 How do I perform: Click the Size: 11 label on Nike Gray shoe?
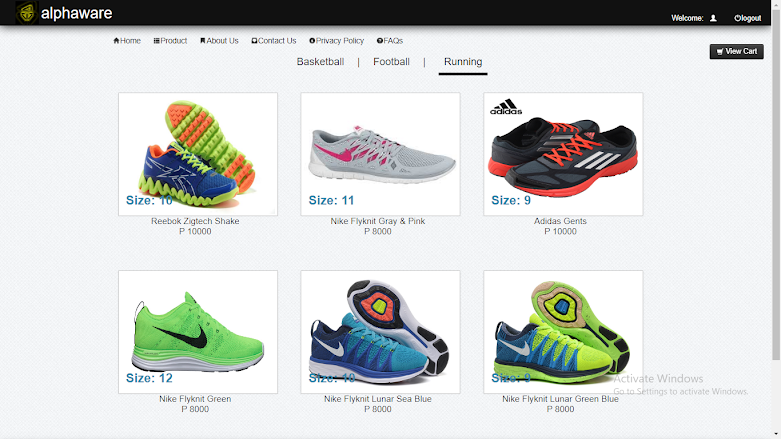(x=331, y=200)
